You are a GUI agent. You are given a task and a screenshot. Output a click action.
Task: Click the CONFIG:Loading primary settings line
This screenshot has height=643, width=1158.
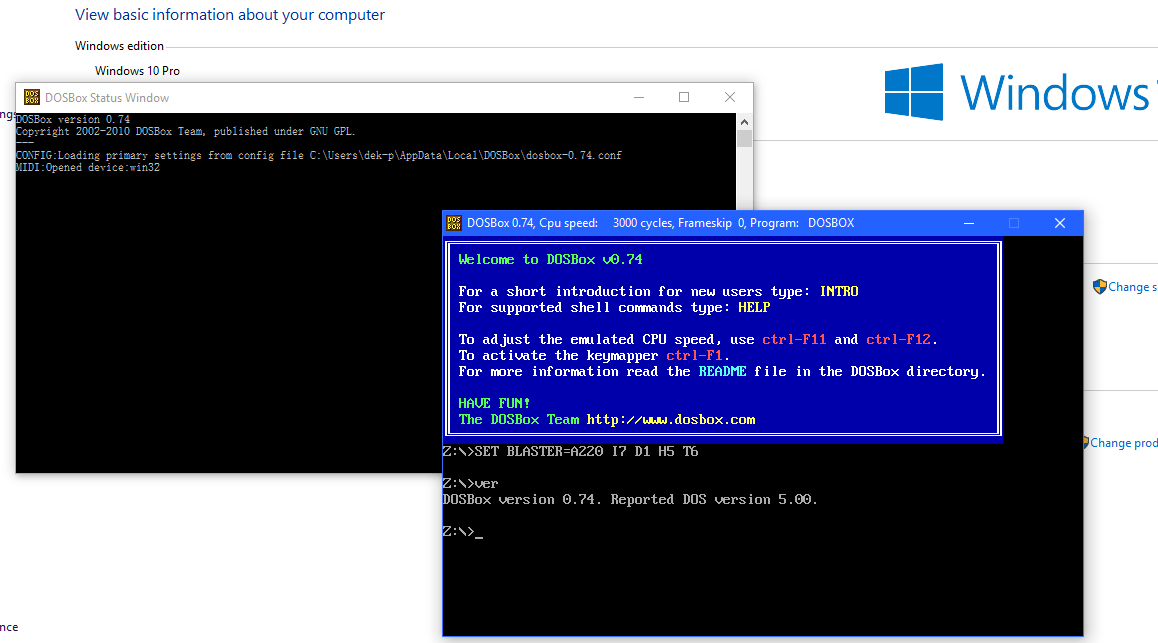point(319,155)
